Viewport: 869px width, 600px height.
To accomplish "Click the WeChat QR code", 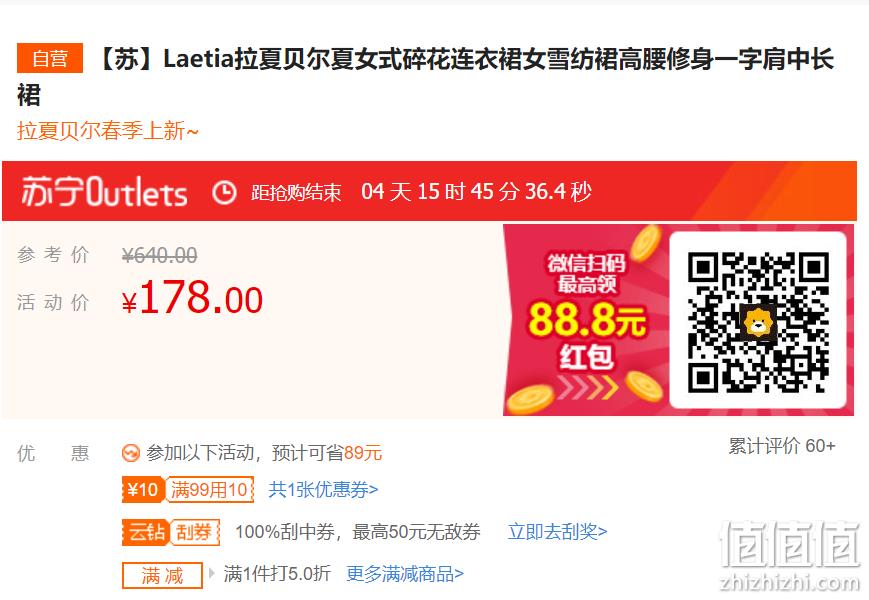I will click(758, 321).
